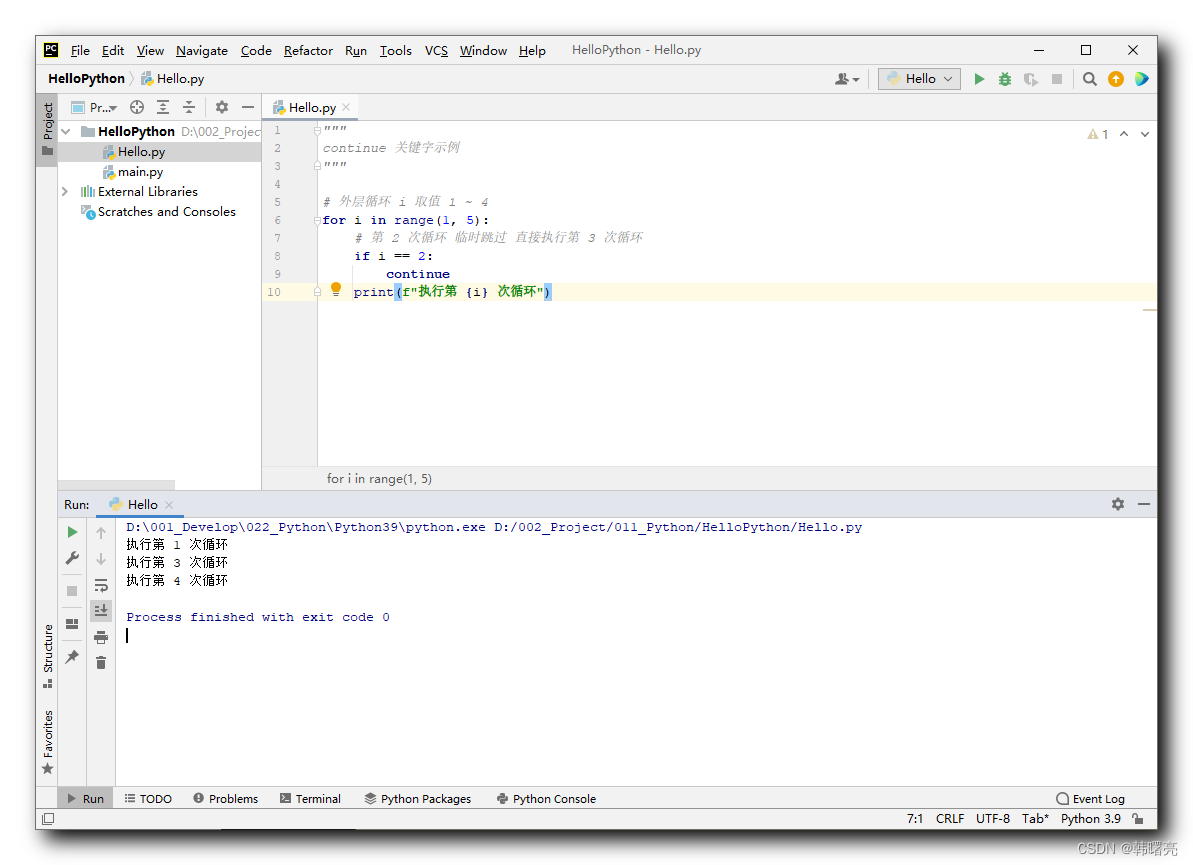Click the pin tab icon in Run panel
1193x865 pixels.
coord(72,657)
